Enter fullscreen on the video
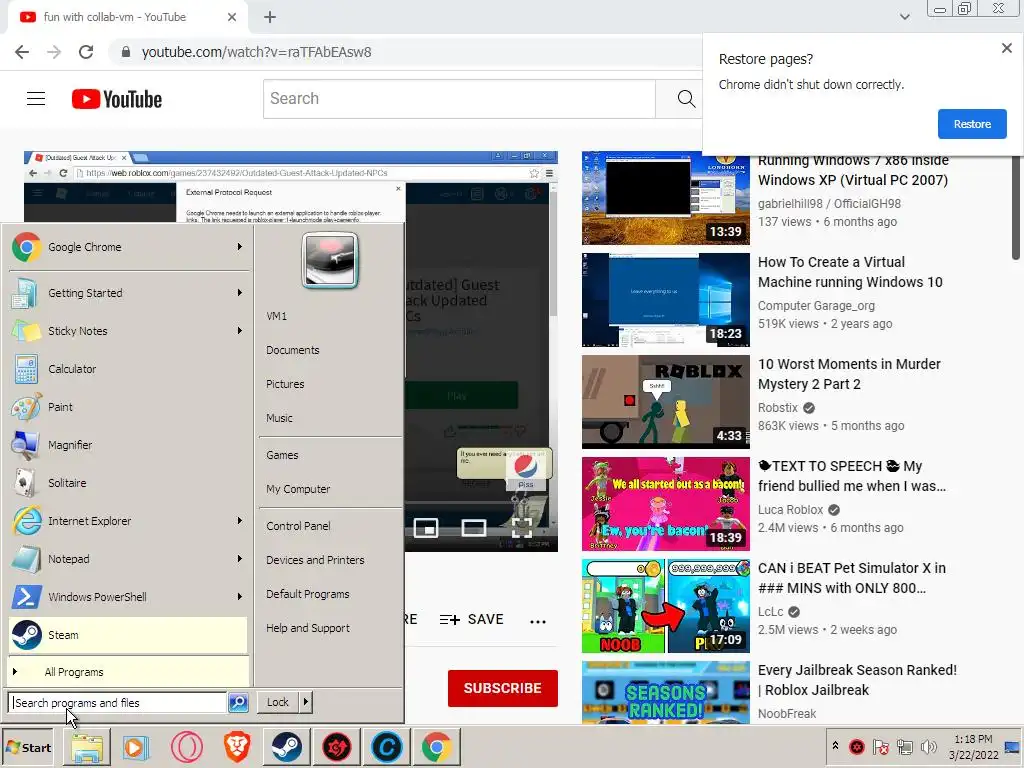 (521, 528)
